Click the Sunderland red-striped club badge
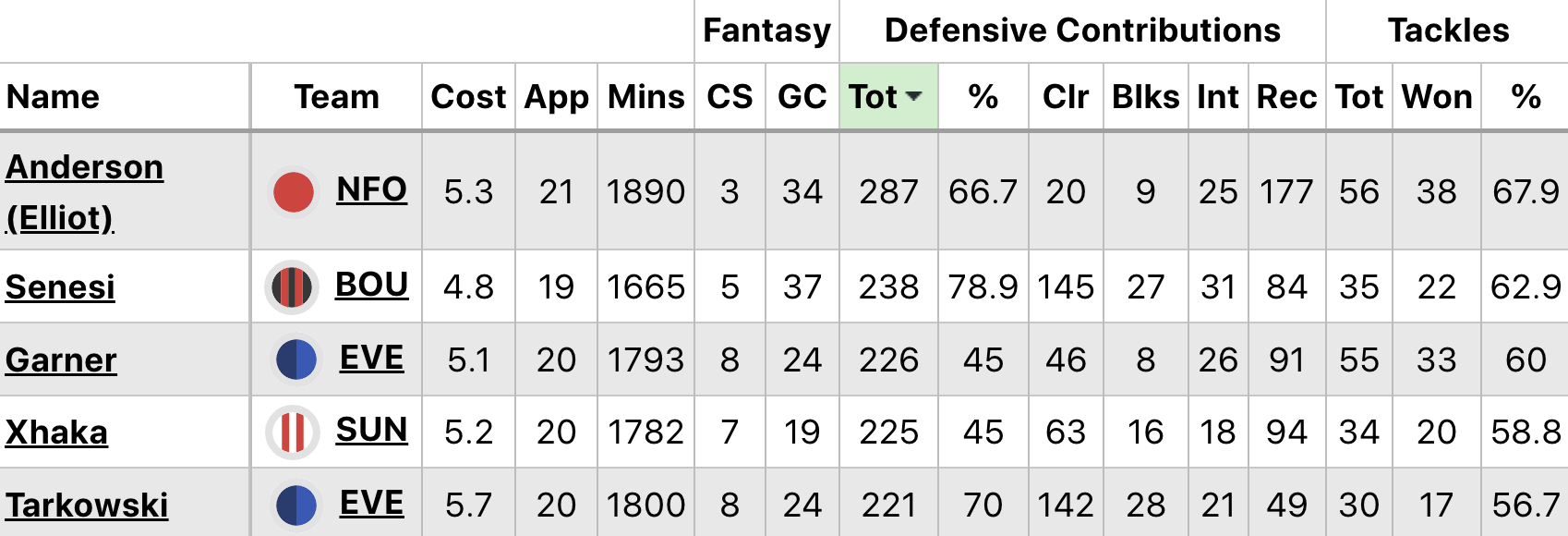The height and width of the screenshot is (536, 1568). coord(292,432)
